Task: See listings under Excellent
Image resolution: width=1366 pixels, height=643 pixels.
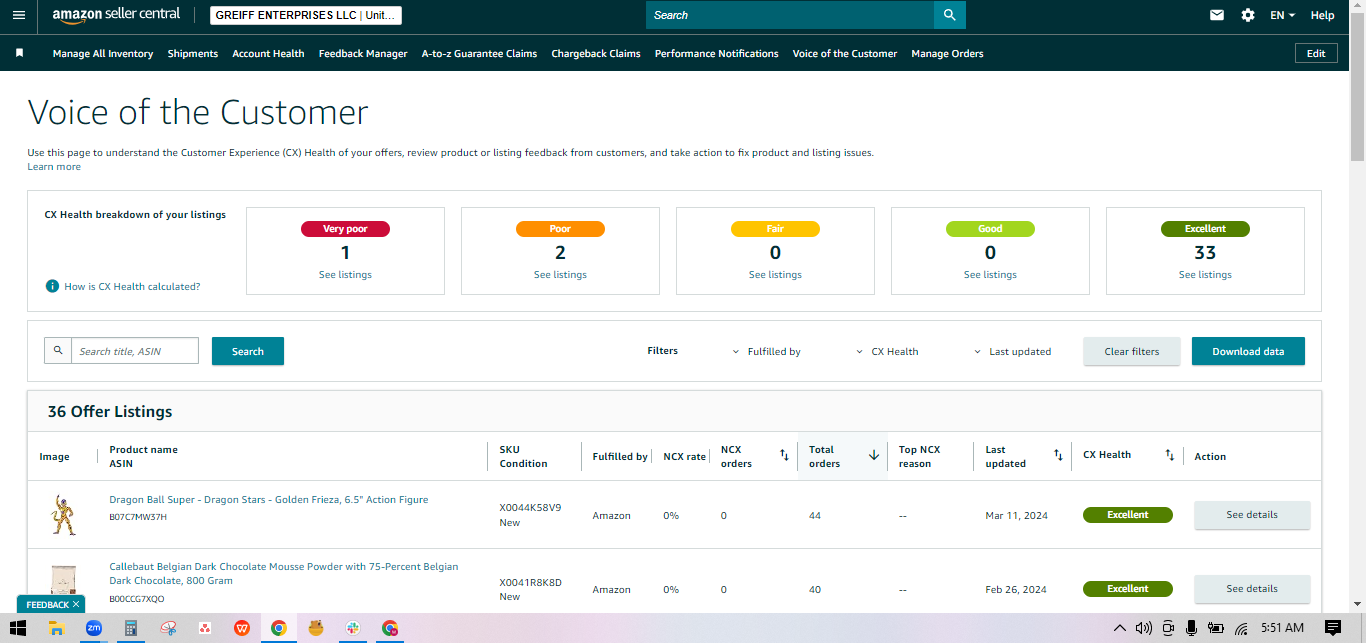Action: (1205, 275)
